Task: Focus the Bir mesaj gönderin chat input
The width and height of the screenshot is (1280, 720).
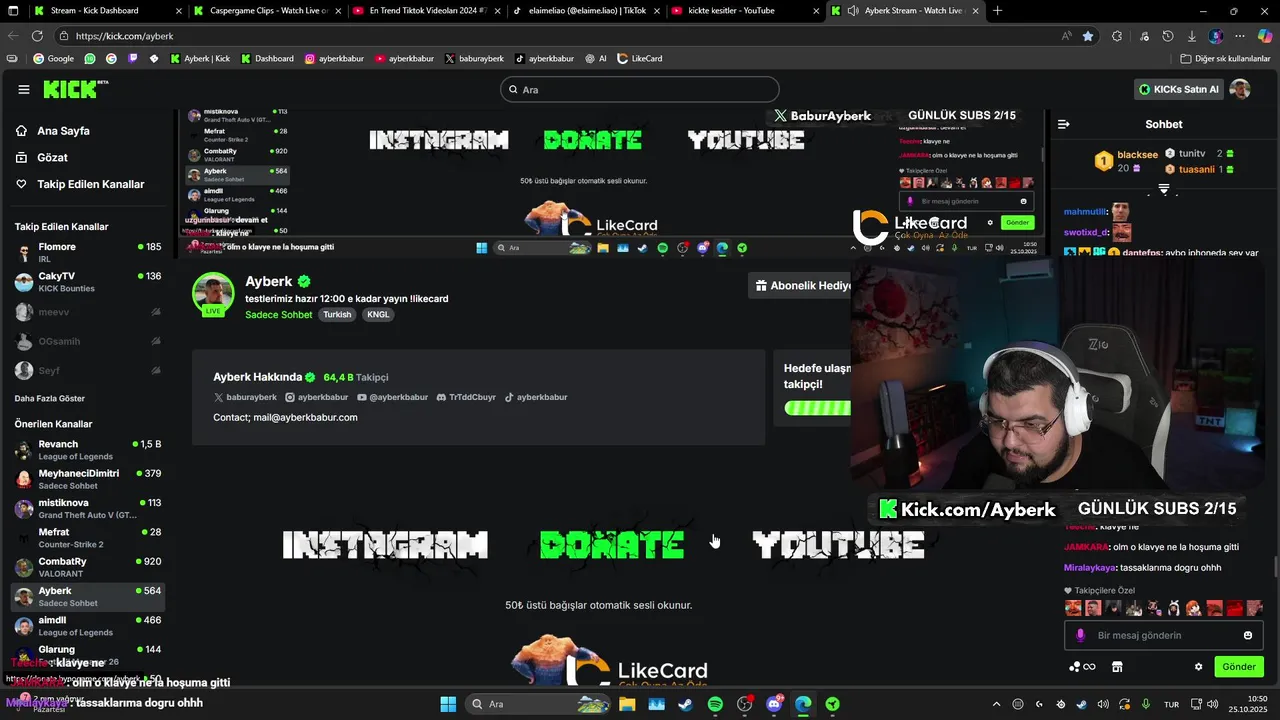Action: tap(1164, 635)
